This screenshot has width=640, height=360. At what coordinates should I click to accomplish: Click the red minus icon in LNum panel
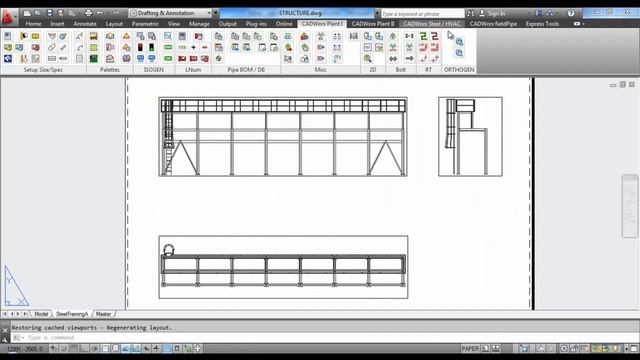click(204, 47)
